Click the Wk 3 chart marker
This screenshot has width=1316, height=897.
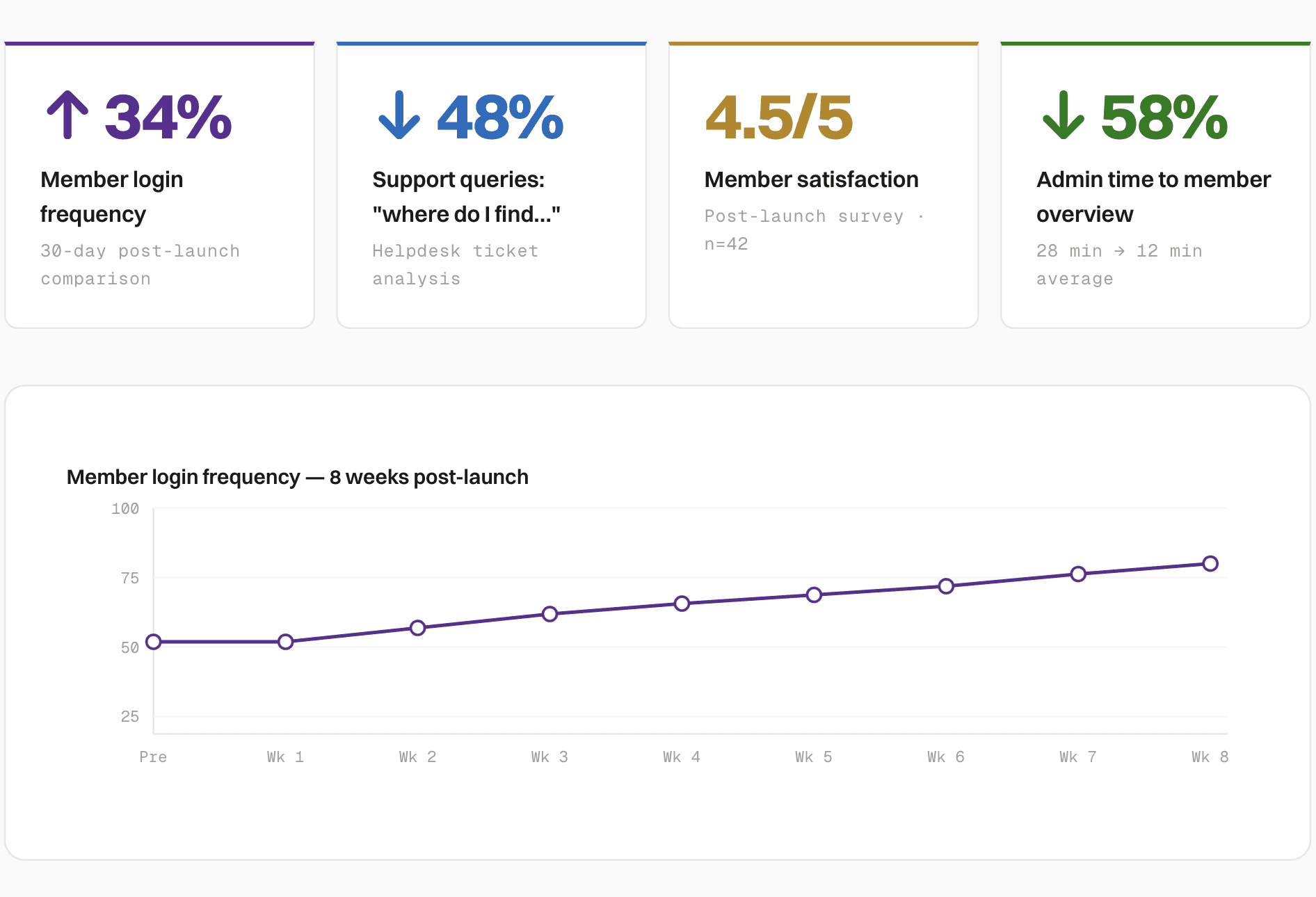(x=549, y=614)
